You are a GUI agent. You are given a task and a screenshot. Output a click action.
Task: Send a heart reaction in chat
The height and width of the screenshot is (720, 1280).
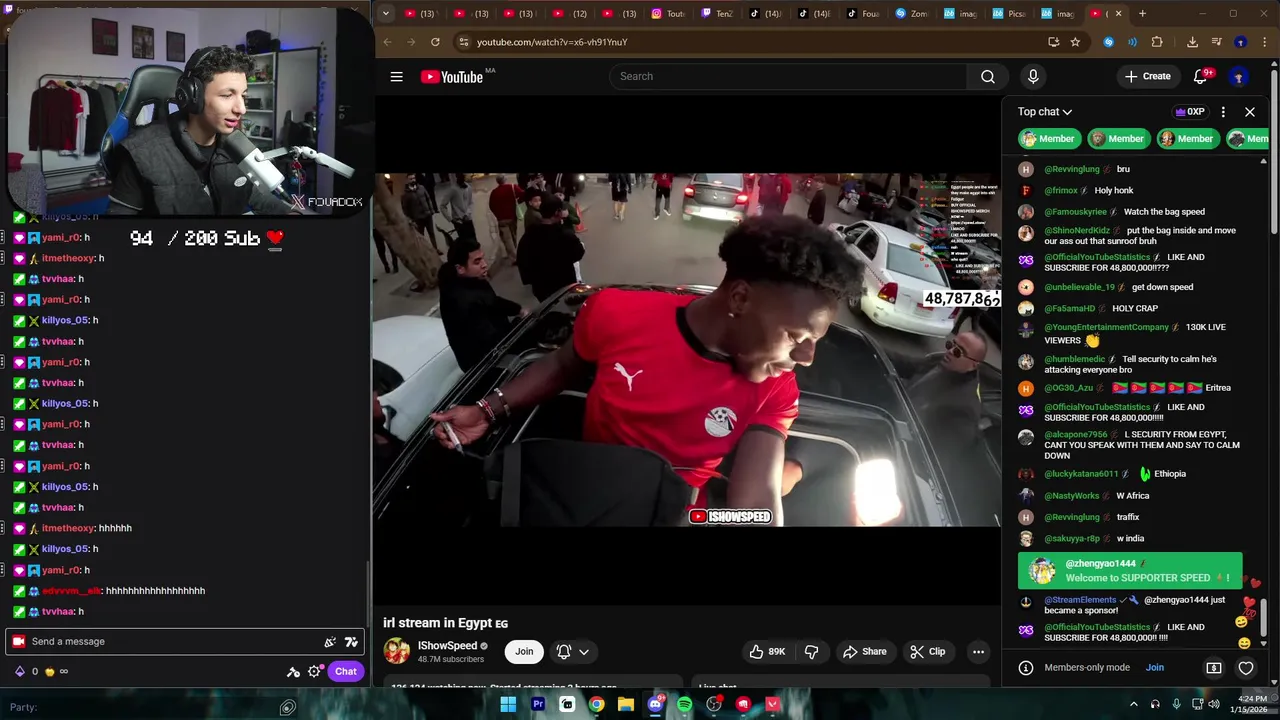(x=1246, y=668)
